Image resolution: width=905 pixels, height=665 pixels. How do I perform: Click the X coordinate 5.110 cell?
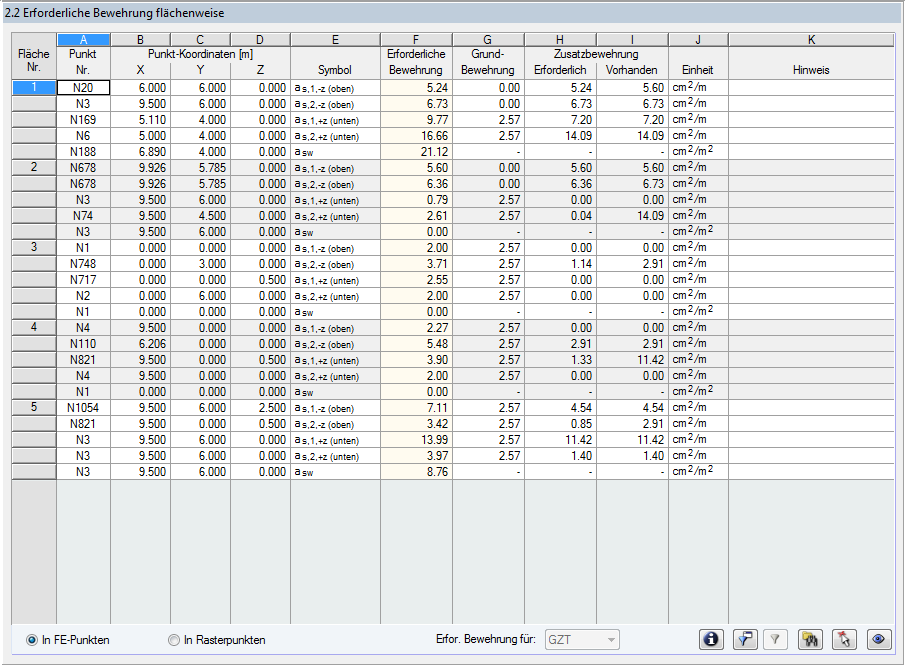pos(140,120)
